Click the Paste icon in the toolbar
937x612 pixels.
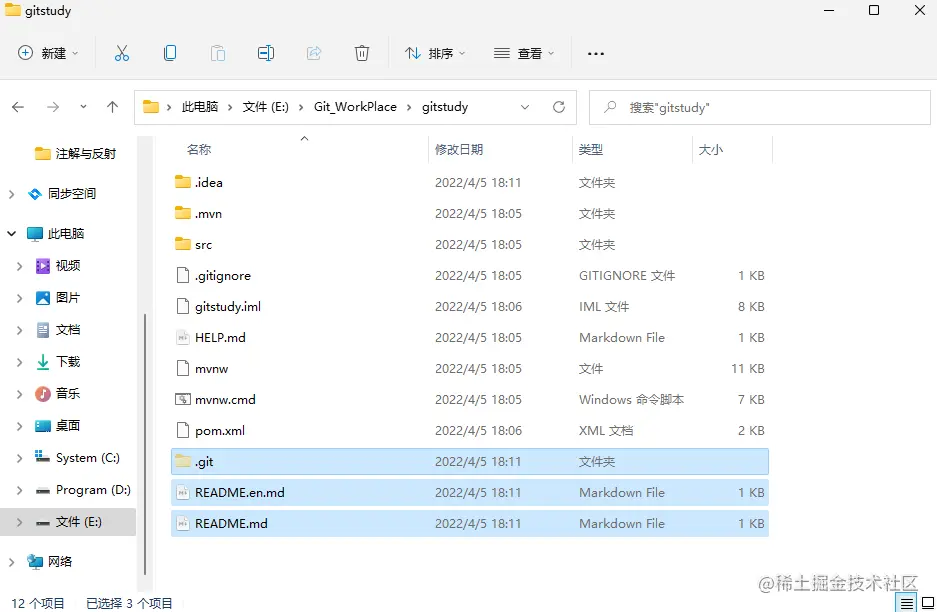pos(218,54)
